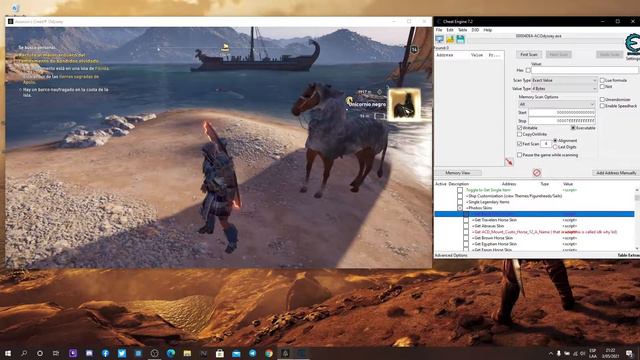Open the File menu

tap(439, 30)
